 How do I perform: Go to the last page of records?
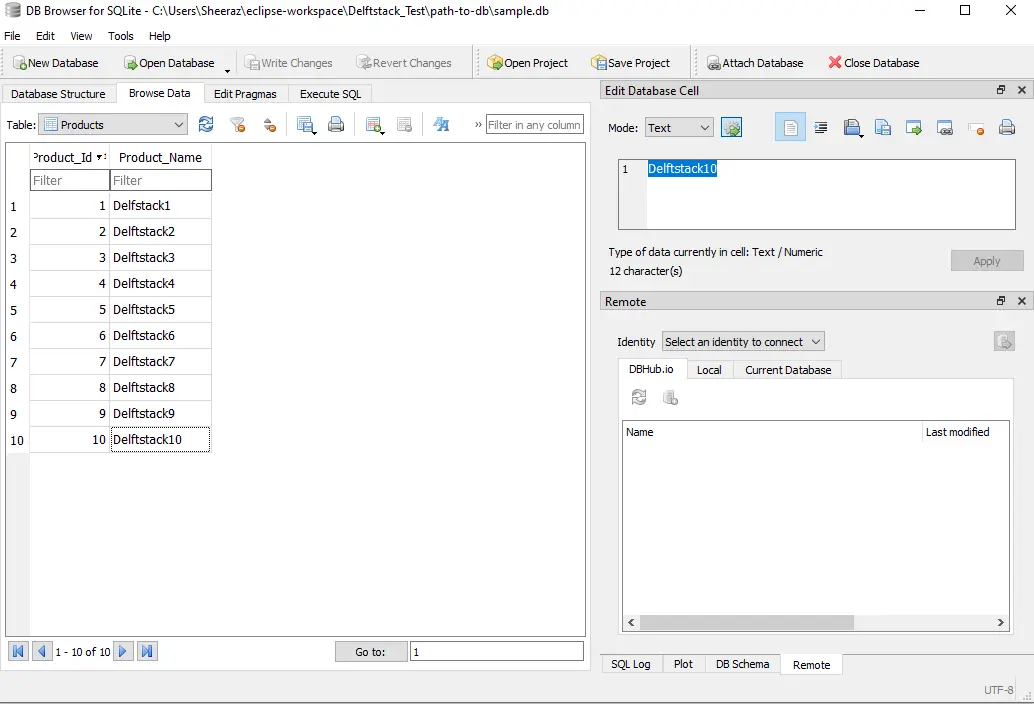147,651
